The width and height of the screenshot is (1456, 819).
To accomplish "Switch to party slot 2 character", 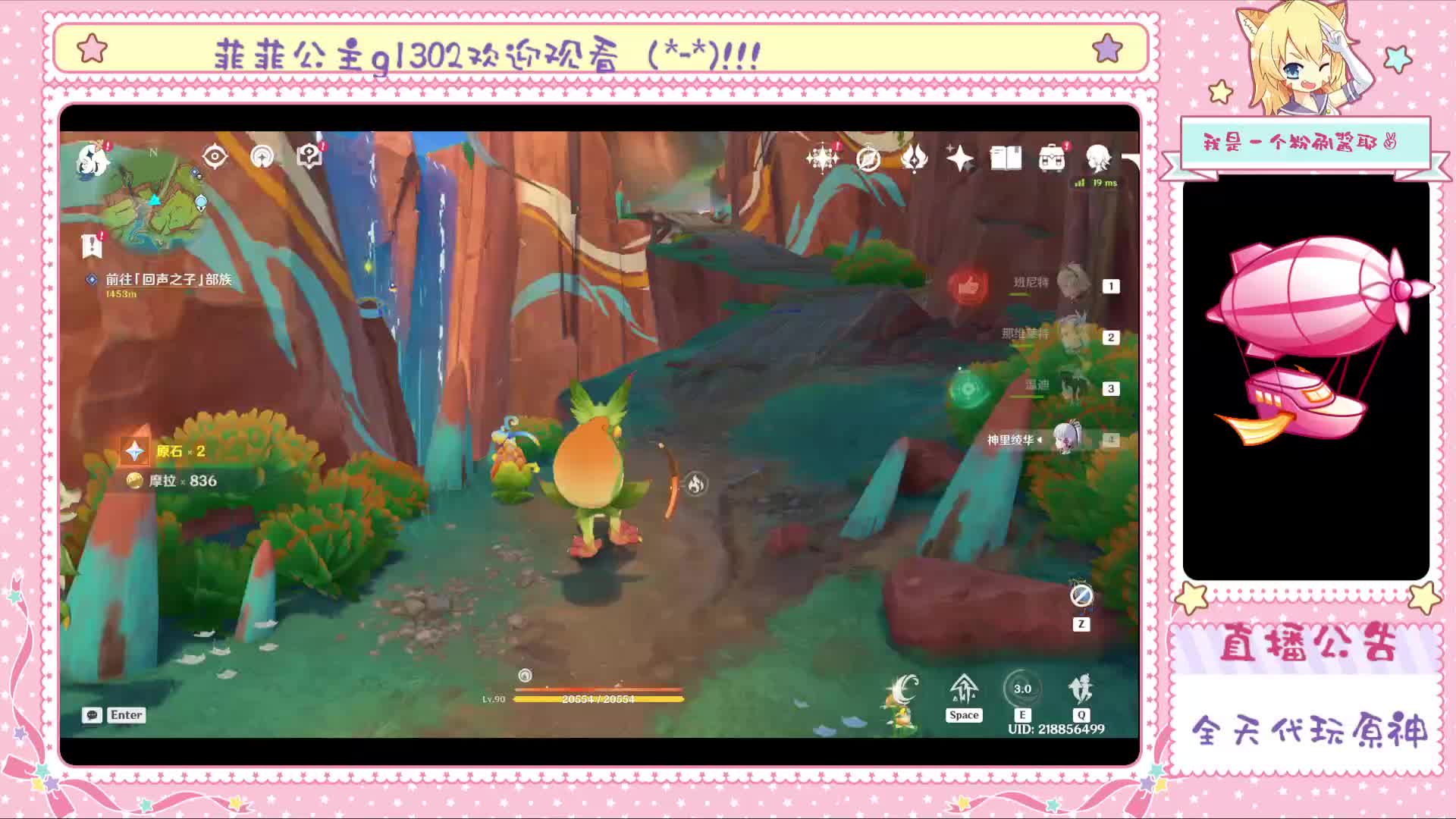I will 1072,335.
